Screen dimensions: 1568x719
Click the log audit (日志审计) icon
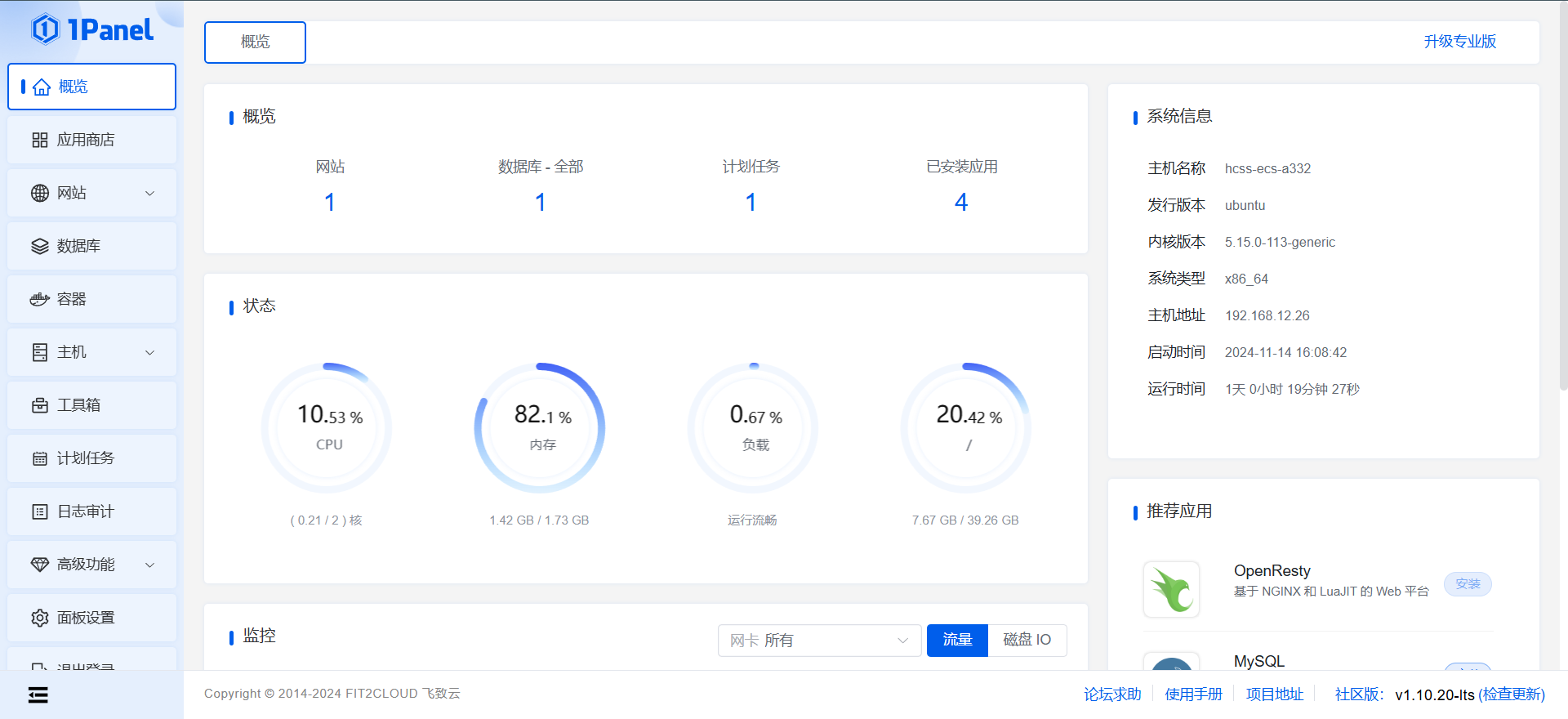pos(40,512)
